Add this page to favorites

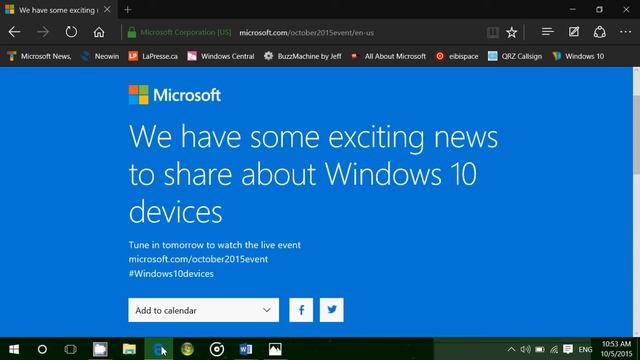pyautogui.click(x=511, y=32)
